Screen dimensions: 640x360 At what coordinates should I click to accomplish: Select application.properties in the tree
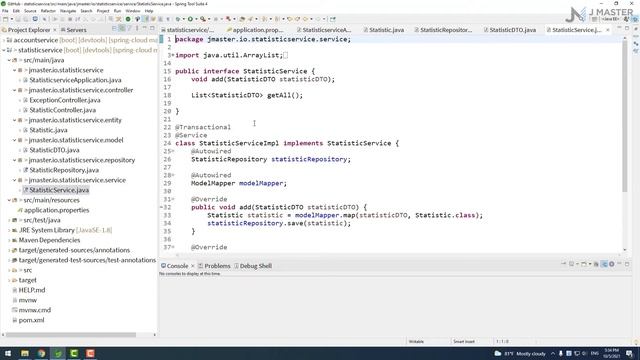(x=56, y=210)
